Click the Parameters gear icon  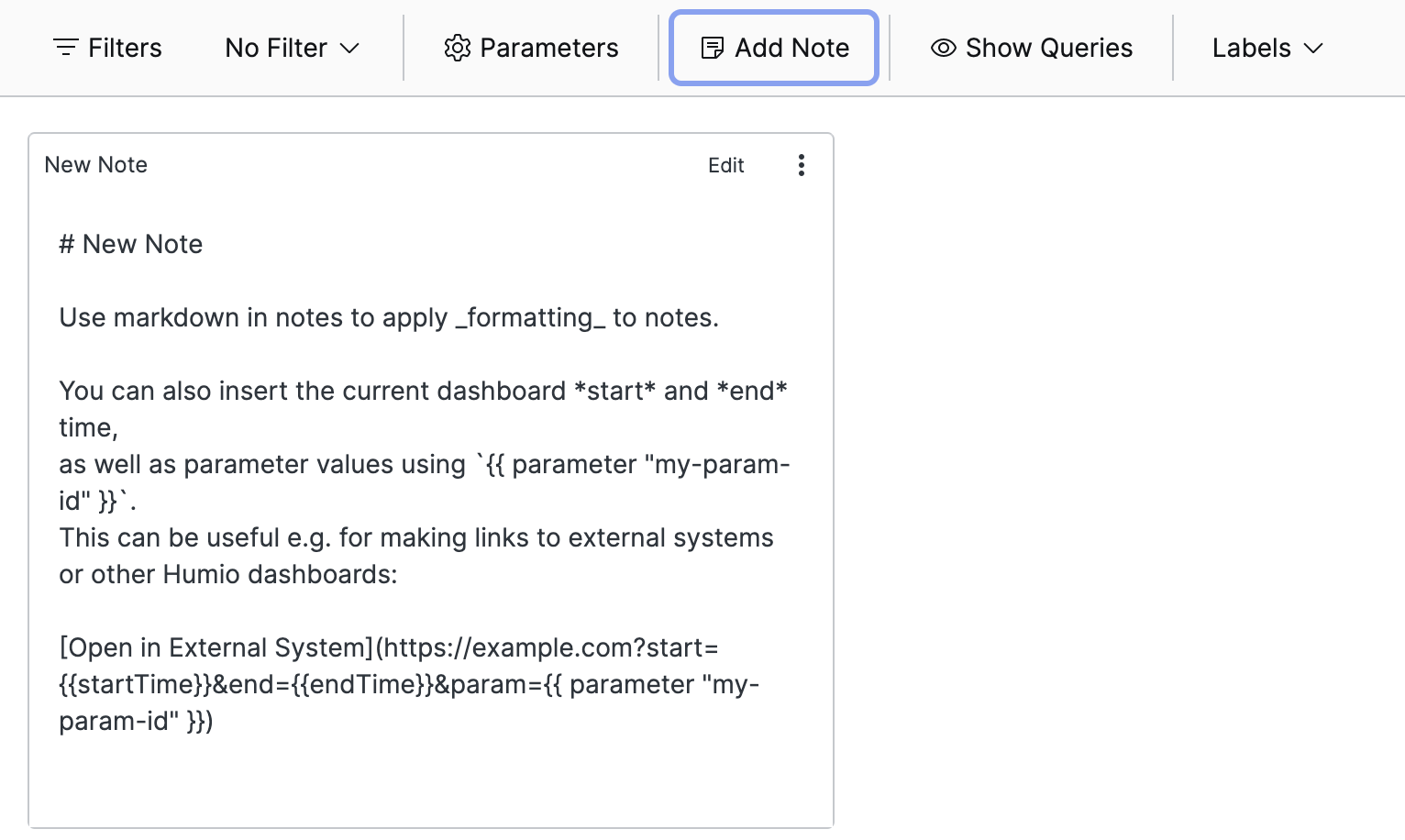(x=457, y=48)
